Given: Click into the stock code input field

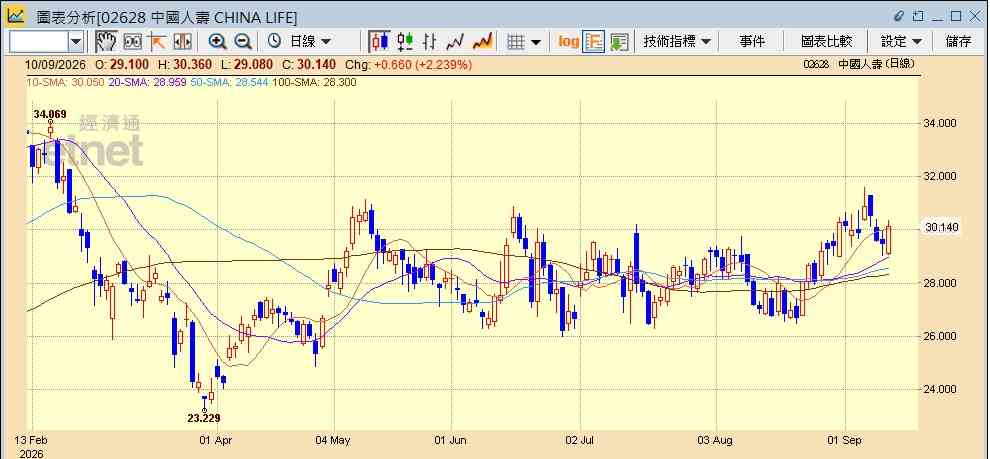Looking at the screenshot, I should 39,42.
